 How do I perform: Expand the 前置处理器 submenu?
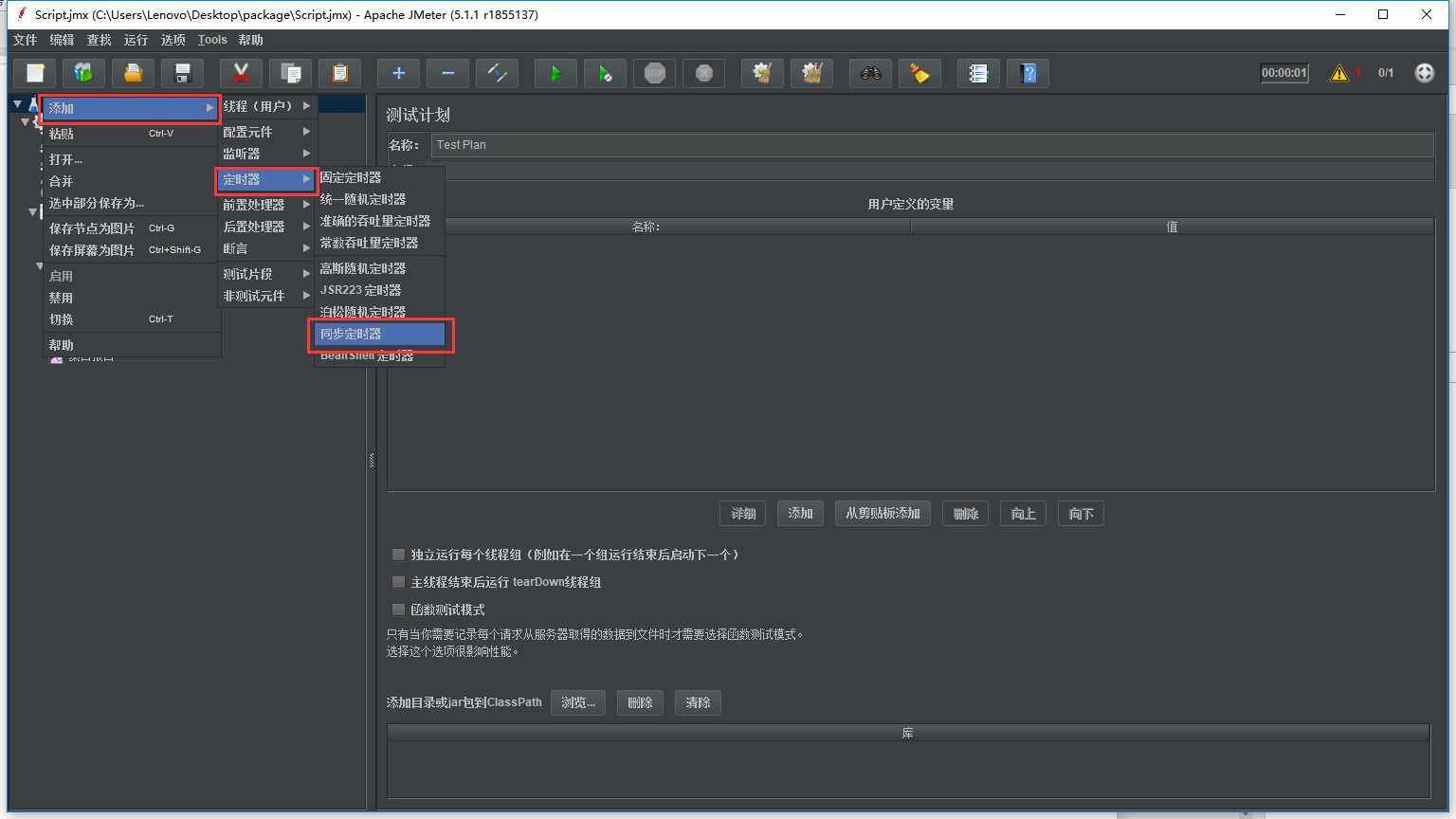tap(266, 205)
